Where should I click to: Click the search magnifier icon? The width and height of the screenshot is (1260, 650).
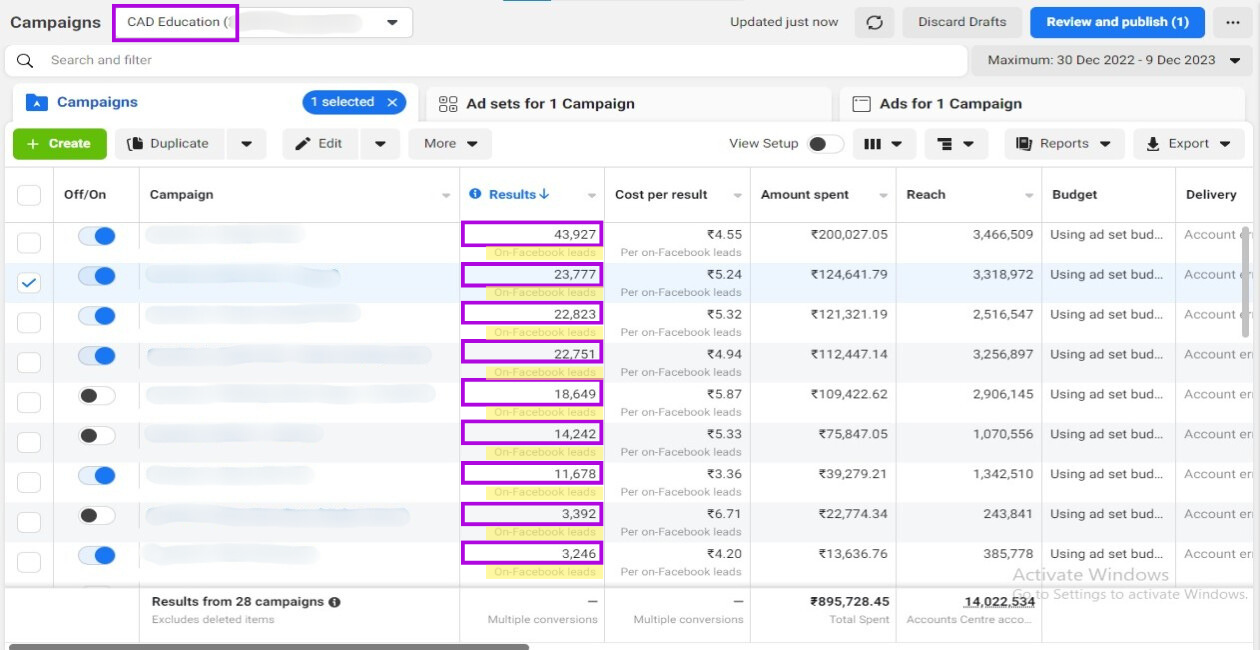[x=26, y=60]
